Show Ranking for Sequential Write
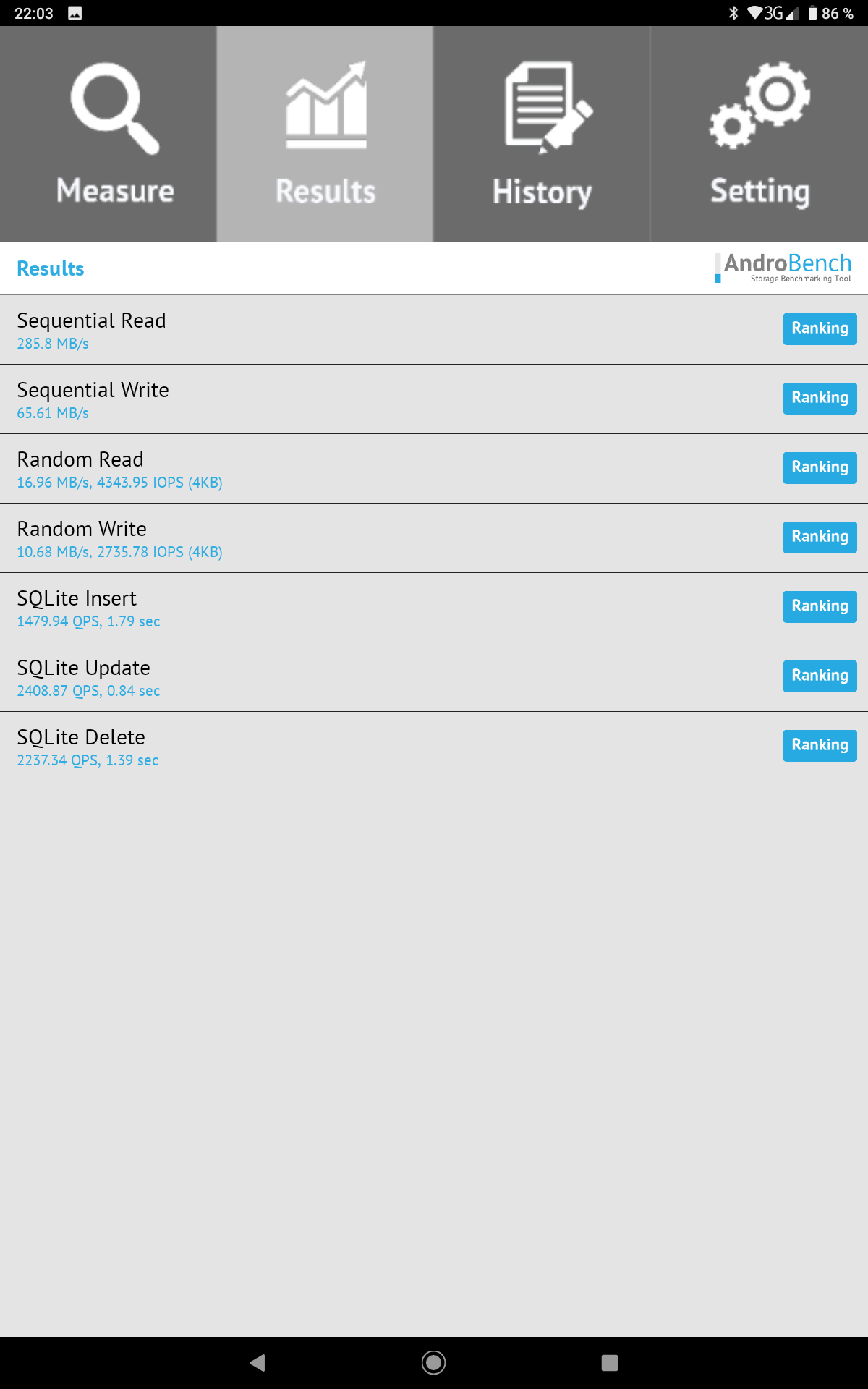Screen dimensions: 868x1389 (x=820, y=398)
